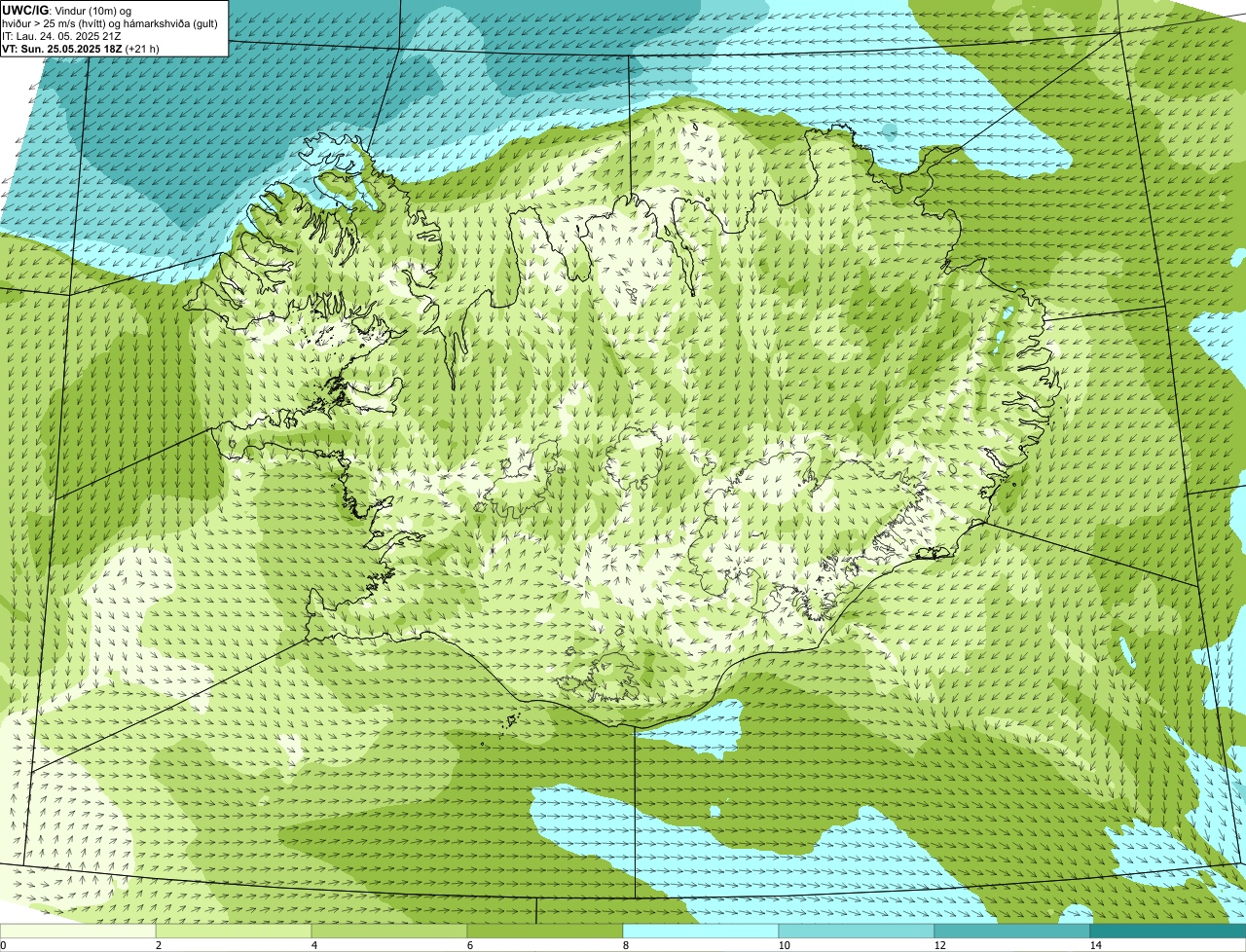Click the 4–6 m/s green legend swatch

click(389, 931)
